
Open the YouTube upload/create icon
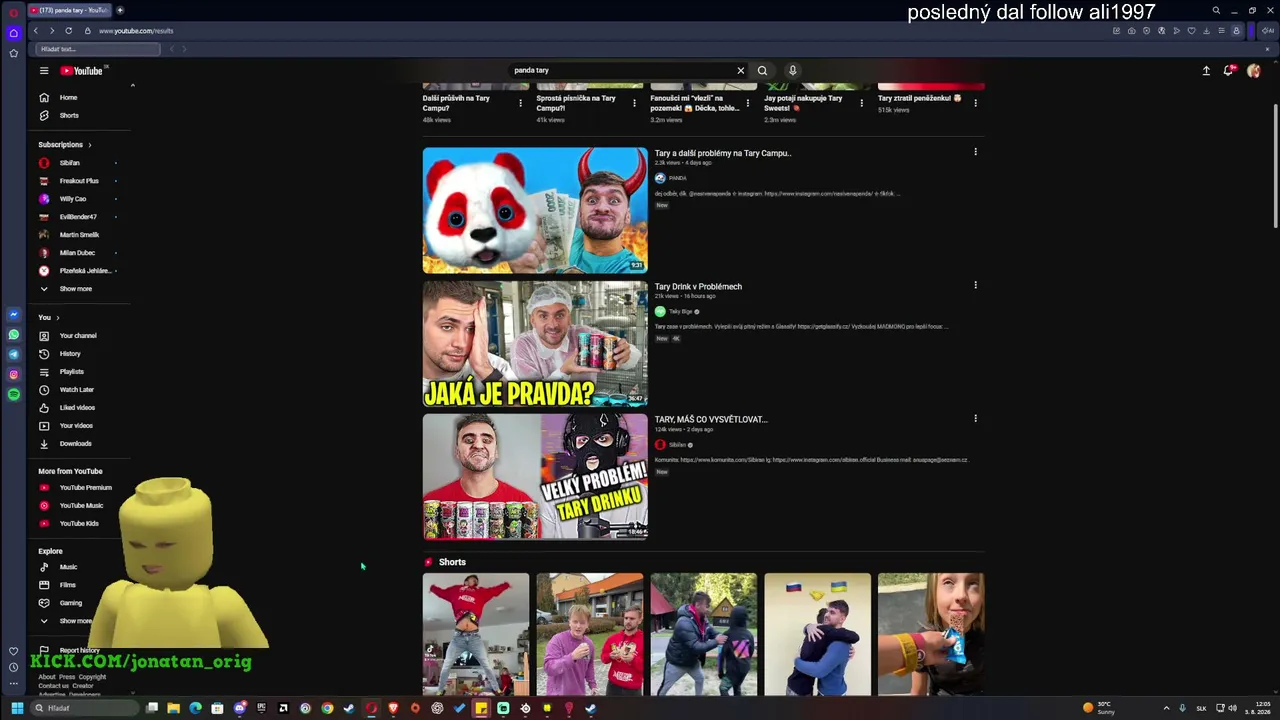[x=1206, y=70]
